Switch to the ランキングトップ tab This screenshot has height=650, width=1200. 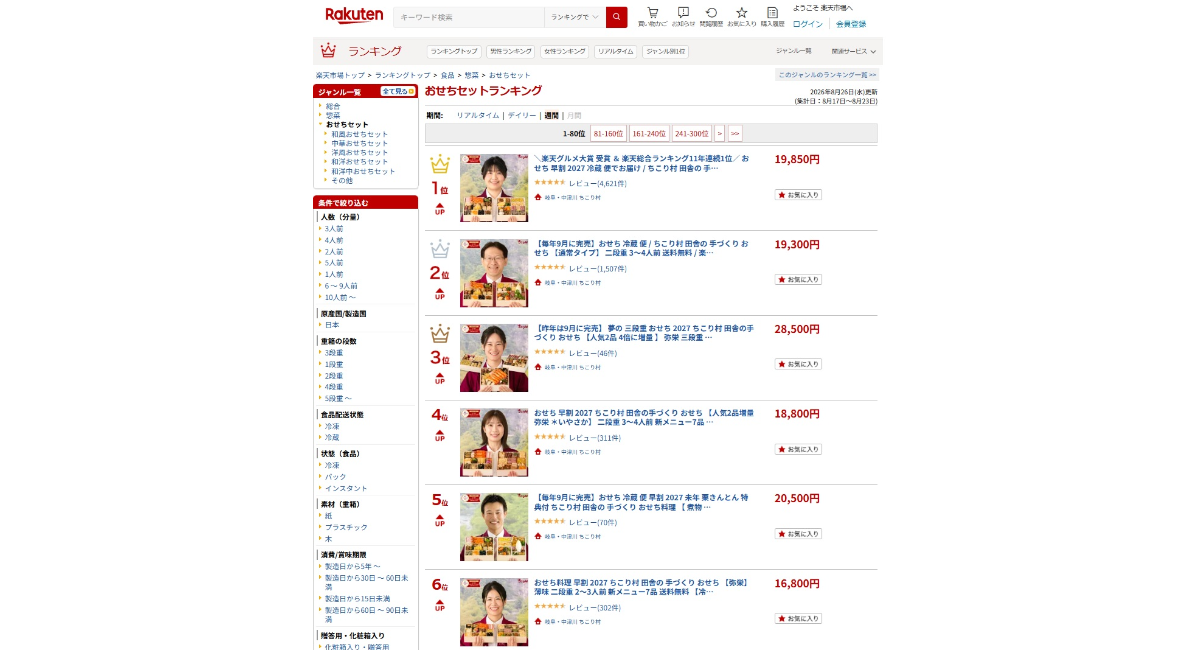click(x=454, y=51)
